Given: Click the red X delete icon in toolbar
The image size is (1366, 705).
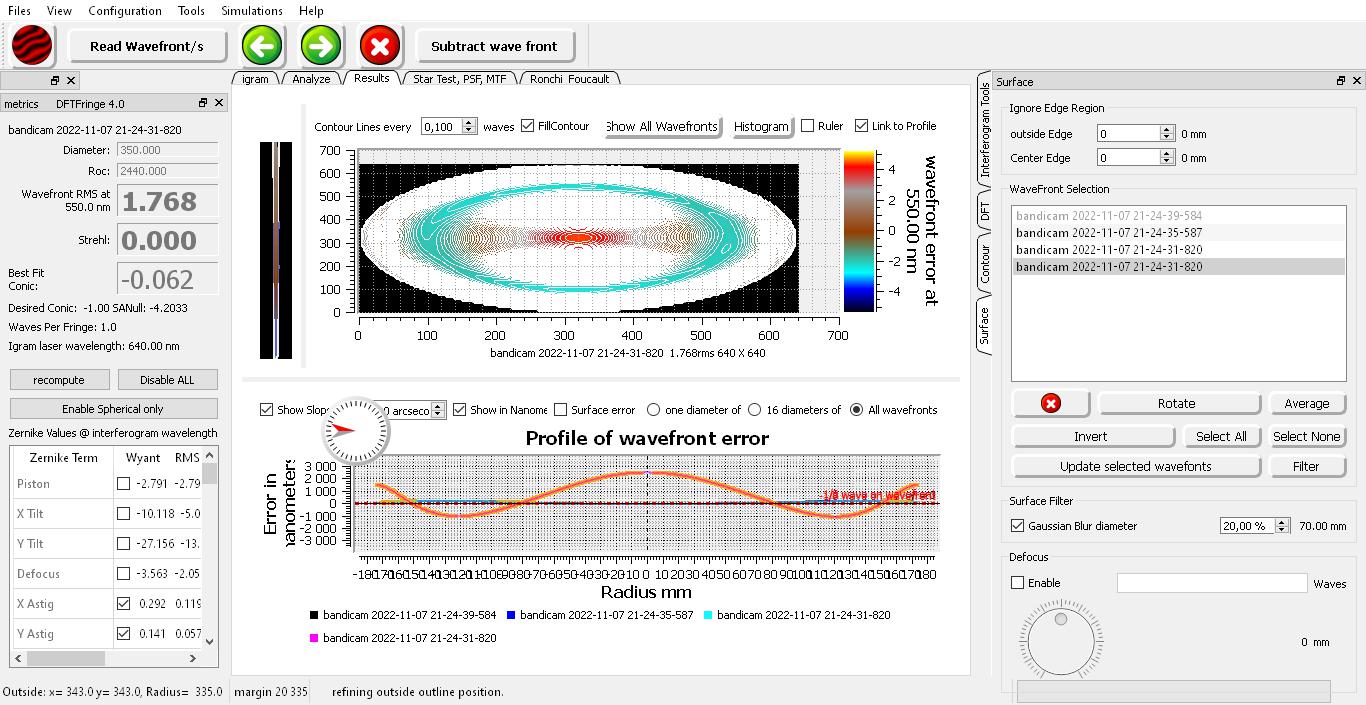Looking at the screenshot, I should 380,45.
